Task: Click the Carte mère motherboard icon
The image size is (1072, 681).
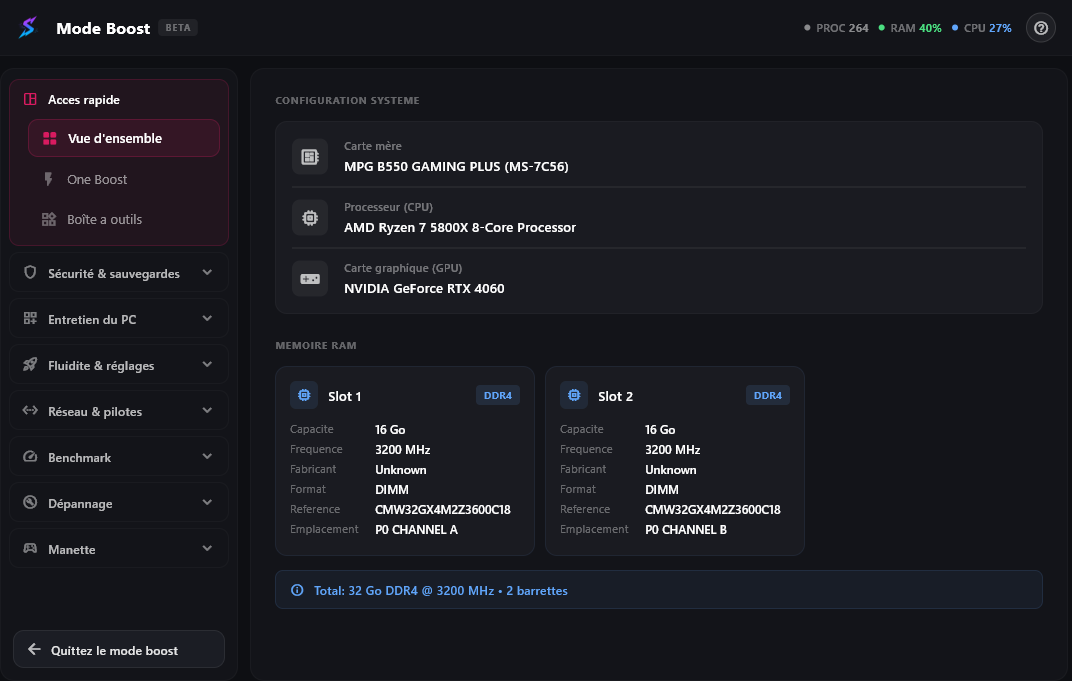Action: pyautogui.click(x=310, y=157)
